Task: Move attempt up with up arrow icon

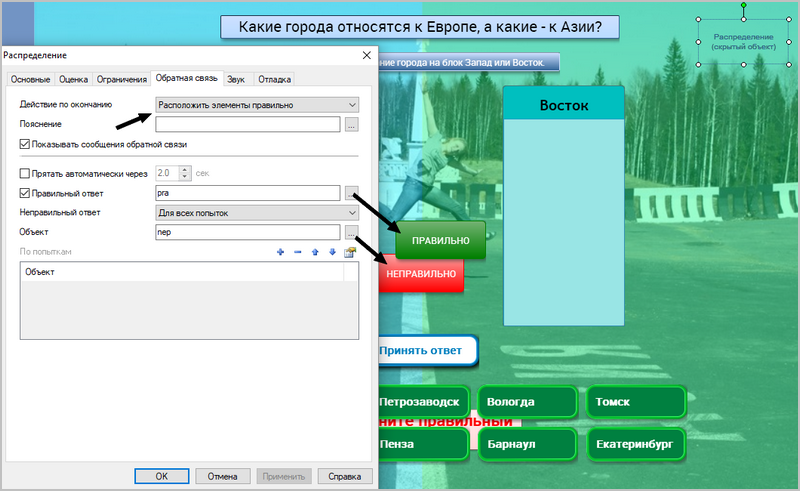Action: tap(315, 252)
